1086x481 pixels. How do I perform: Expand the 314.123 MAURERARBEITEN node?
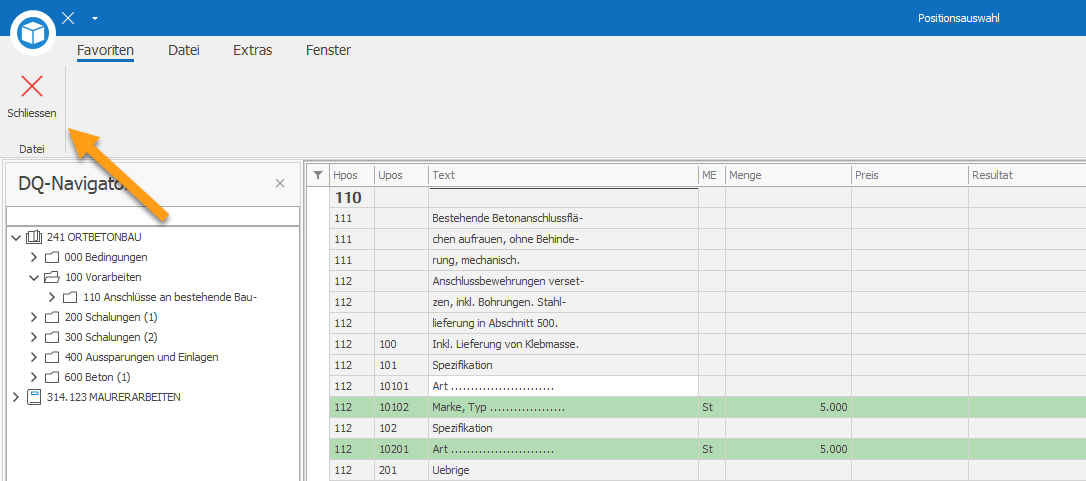(17, 397)
